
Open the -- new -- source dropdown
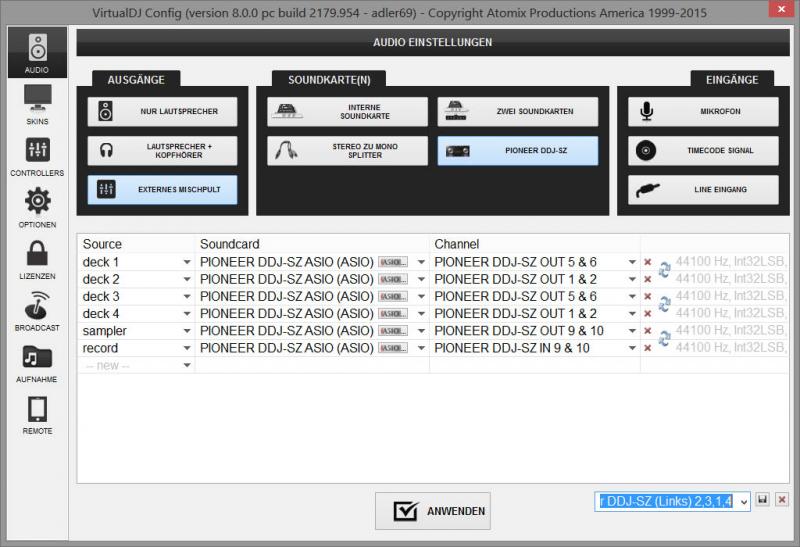[x=187, y=365]
